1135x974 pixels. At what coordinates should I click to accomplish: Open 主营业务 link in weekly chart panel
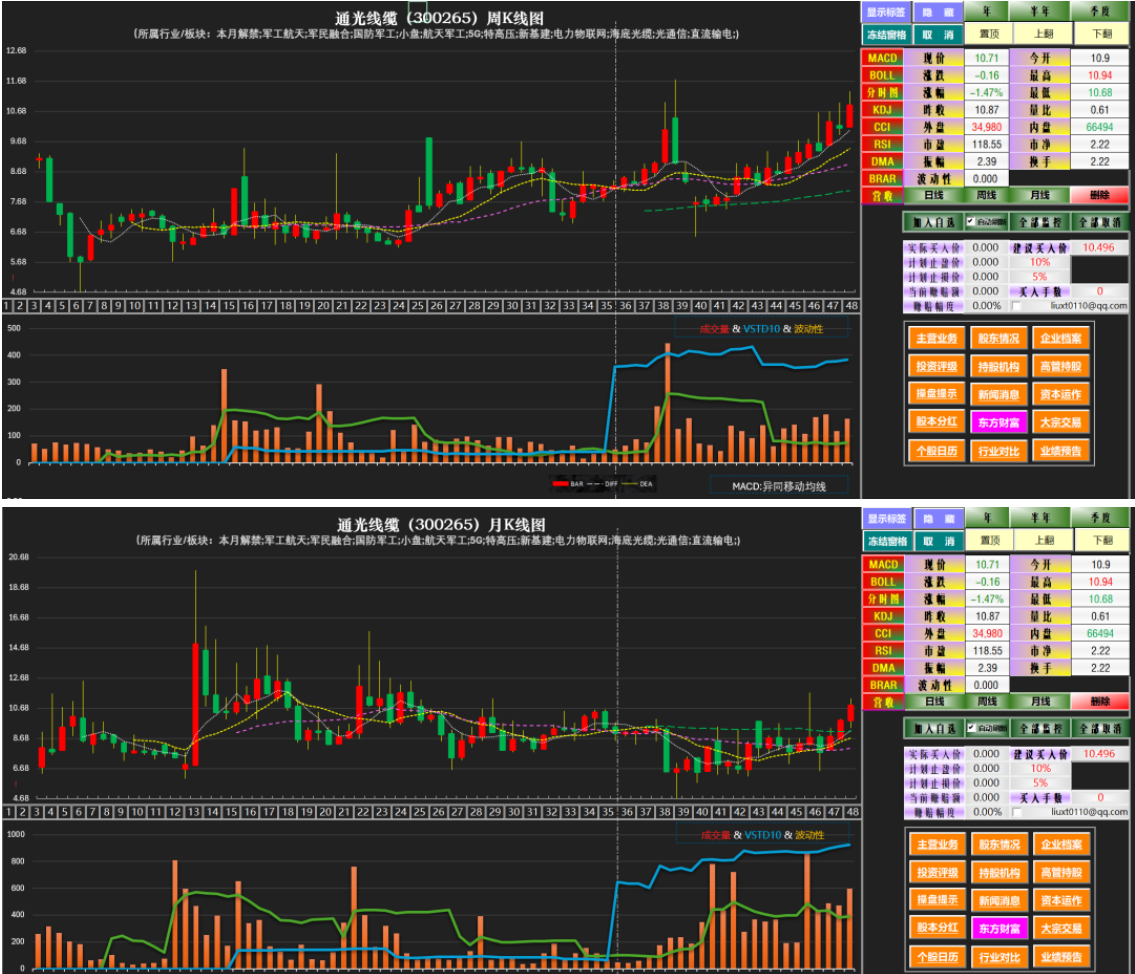pyautogui.click(x=936, y=338)
